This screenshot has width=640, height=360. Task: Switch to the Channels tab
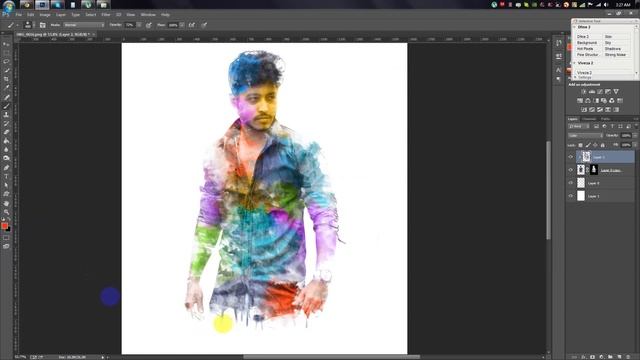(x=589, y=119)
